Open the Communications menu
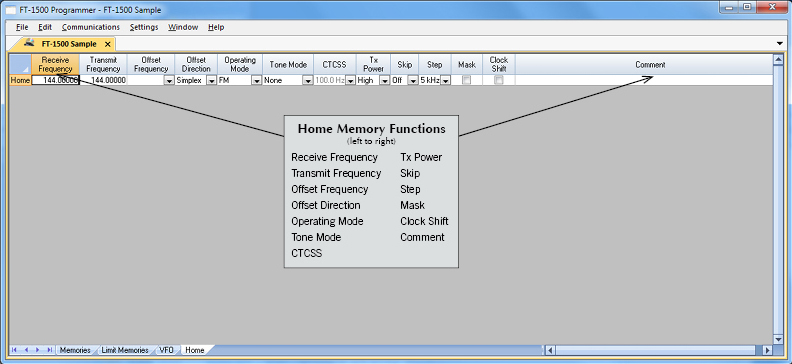This screenshot has height=364, width=792. pyautogui.click(x=91, y=27)
